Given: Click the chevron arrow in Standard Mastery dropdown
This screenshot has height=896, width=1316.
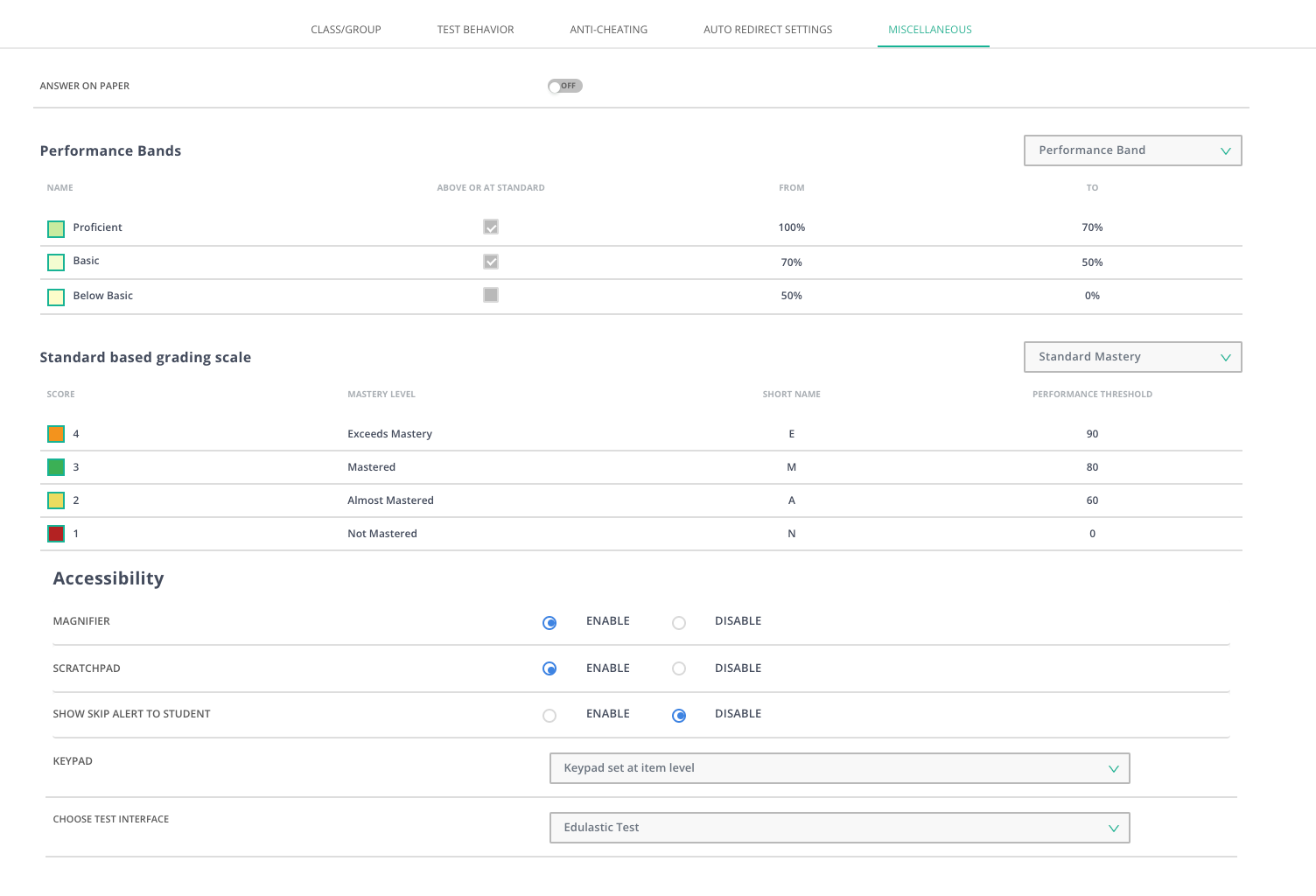Looking at the screenshot, I should click(1226, 358).
